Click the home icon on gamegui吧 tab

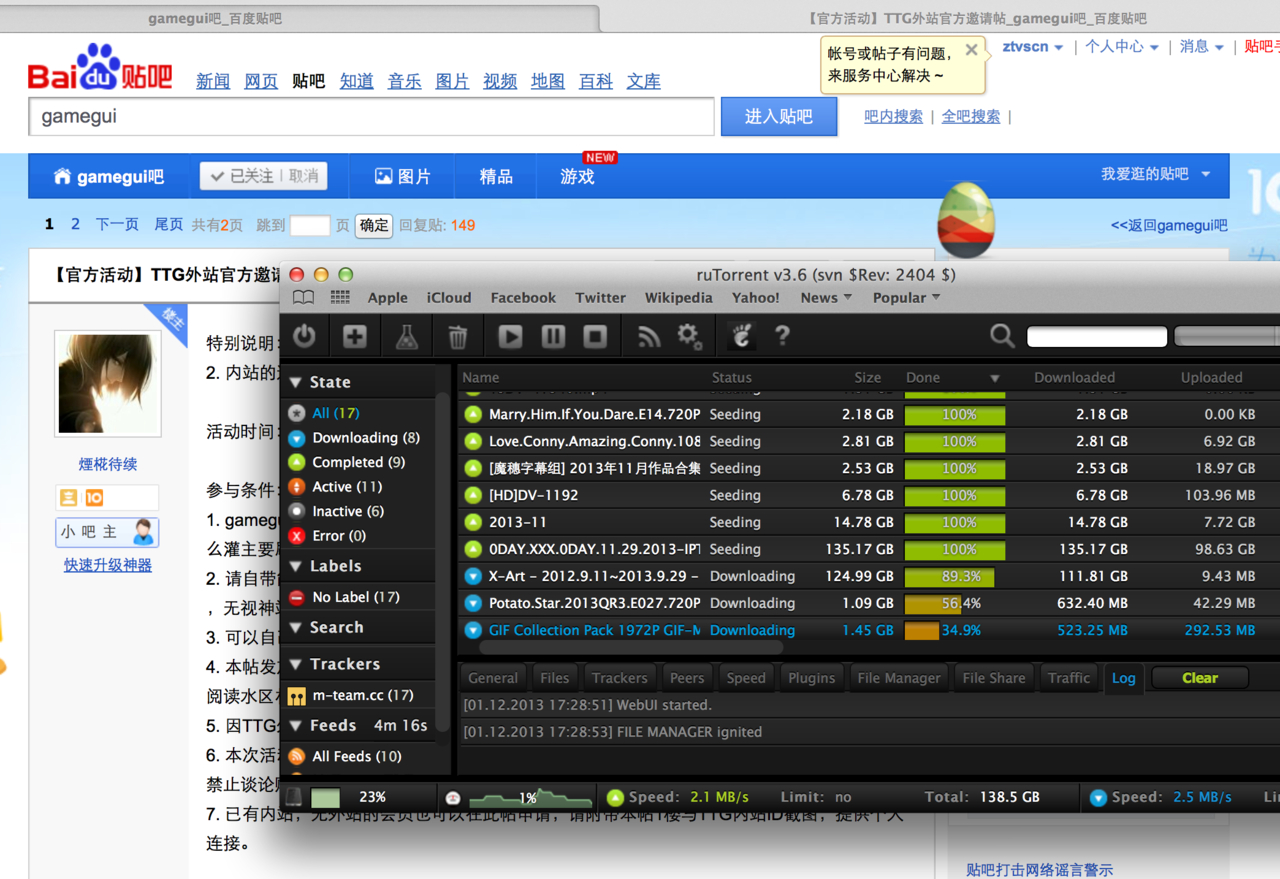click(62, 176)
